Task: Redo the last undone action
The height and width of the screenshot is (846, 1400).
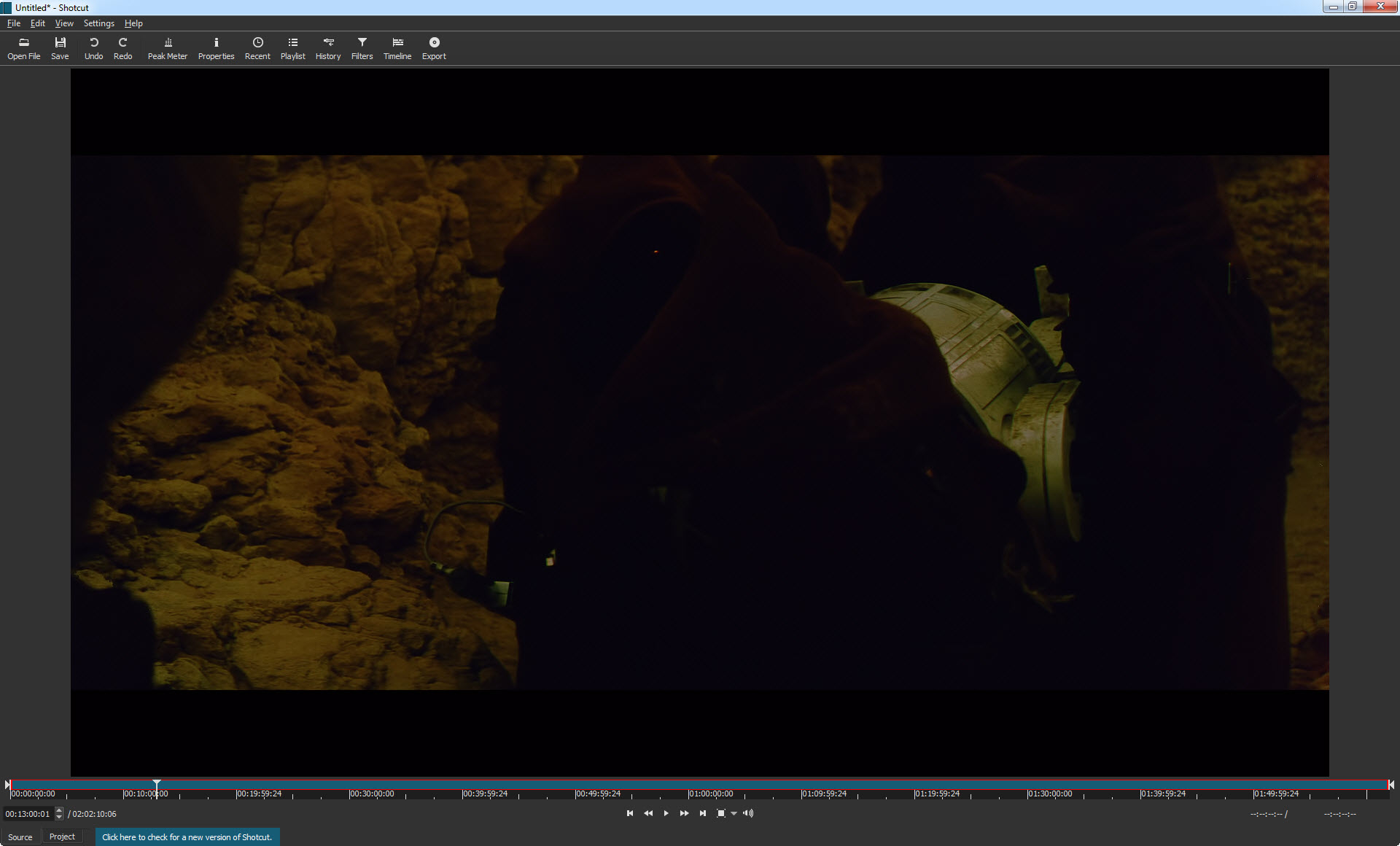Action: point(122,48)
